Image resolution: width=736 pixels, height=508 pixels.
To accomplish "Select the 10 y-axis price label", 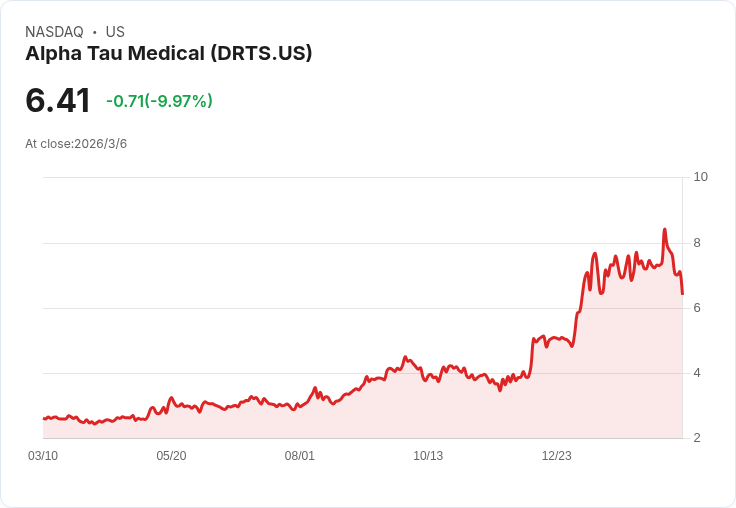I will [700, 177].
